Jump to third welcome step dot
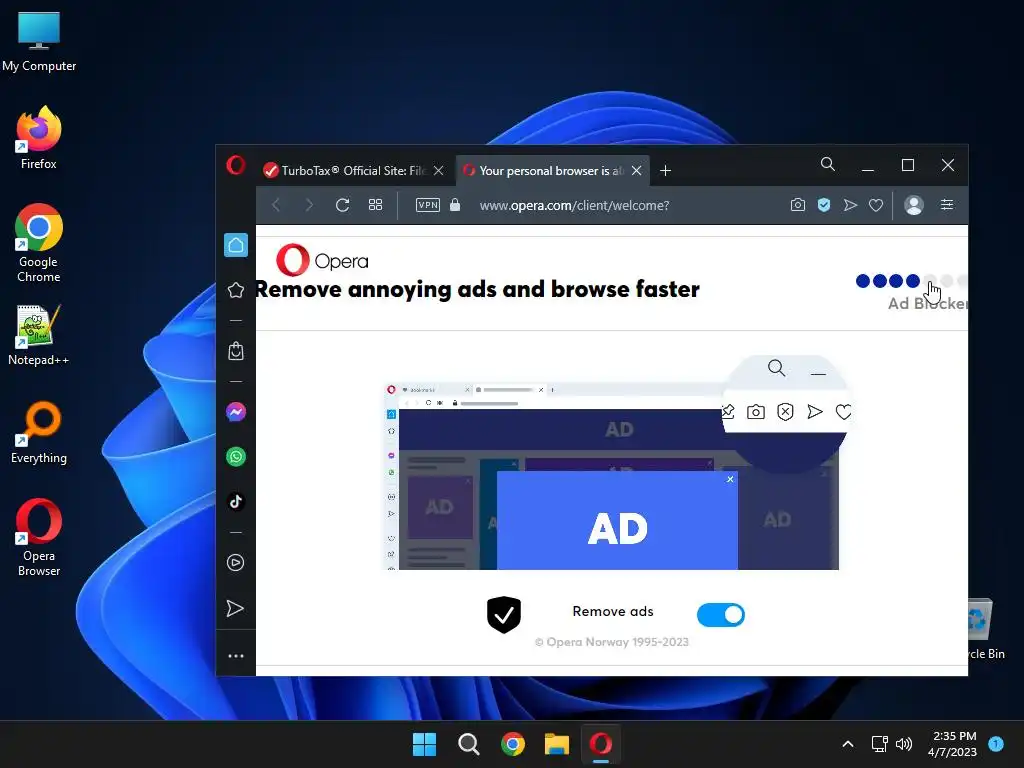This screenshot has height=768, width=1024. [x=896, y=281]
